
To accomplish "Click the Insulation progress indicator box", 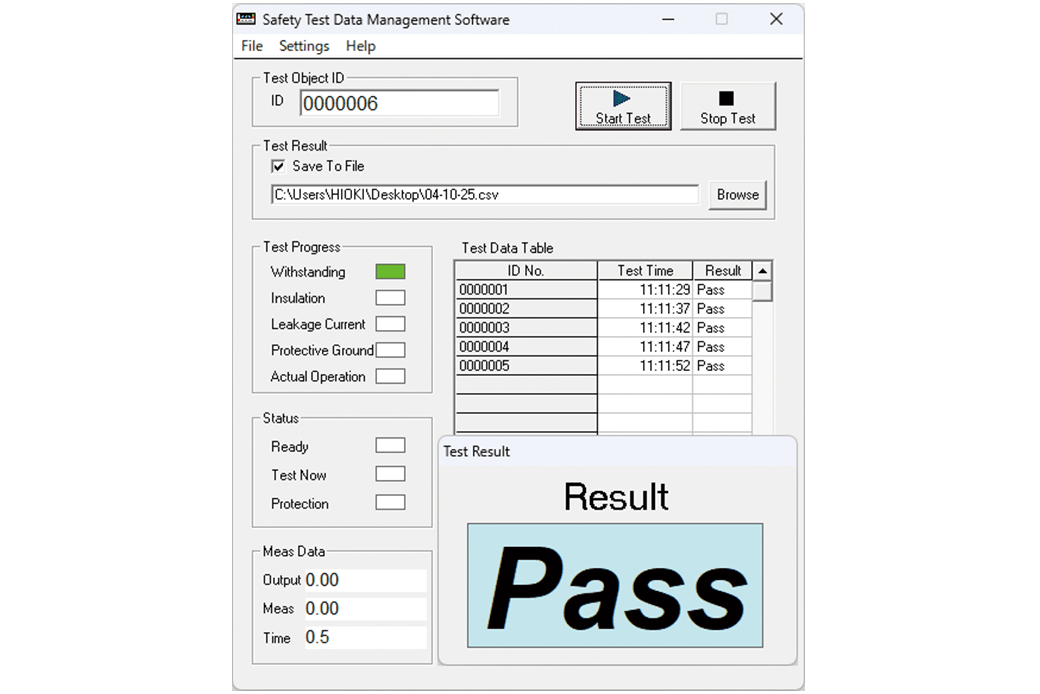I will click(x=390, y=297).
